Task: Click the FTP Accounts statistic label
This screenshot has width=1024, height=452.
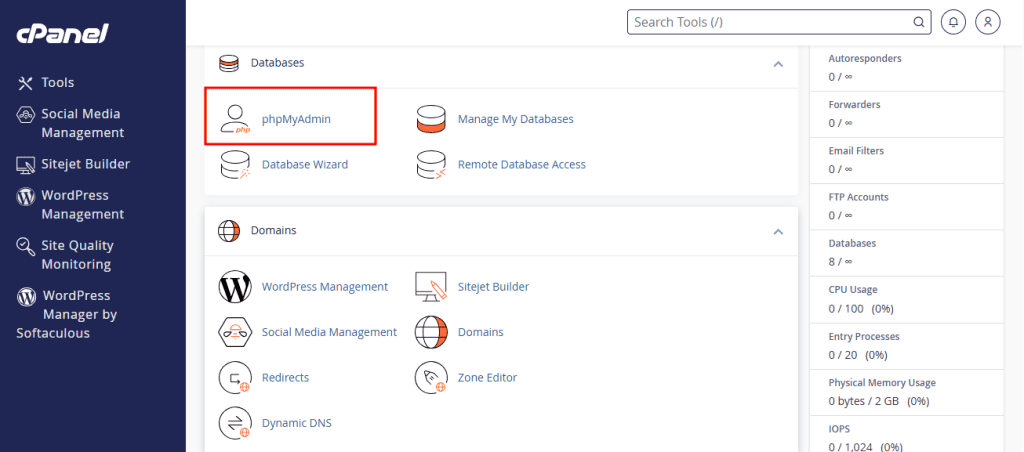Action: [x=858, y=197]
